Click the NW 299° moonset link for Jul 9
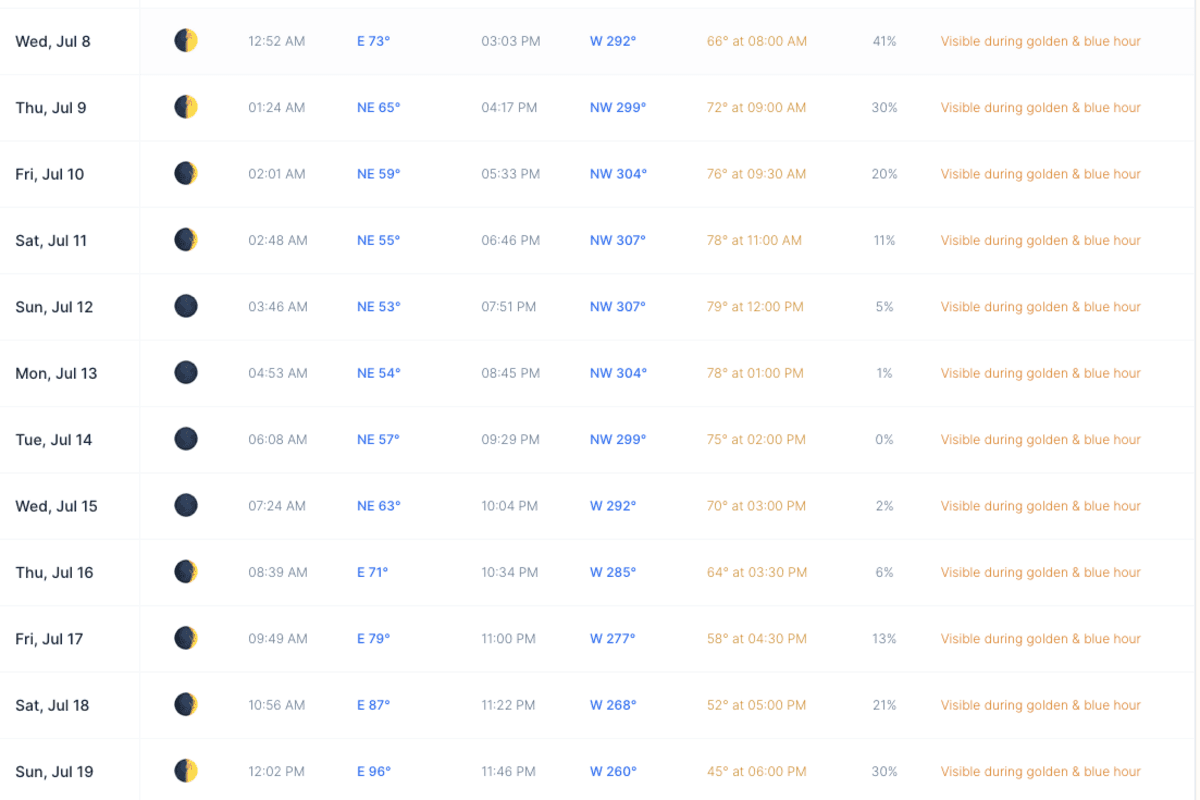 (x=617, y=107)
